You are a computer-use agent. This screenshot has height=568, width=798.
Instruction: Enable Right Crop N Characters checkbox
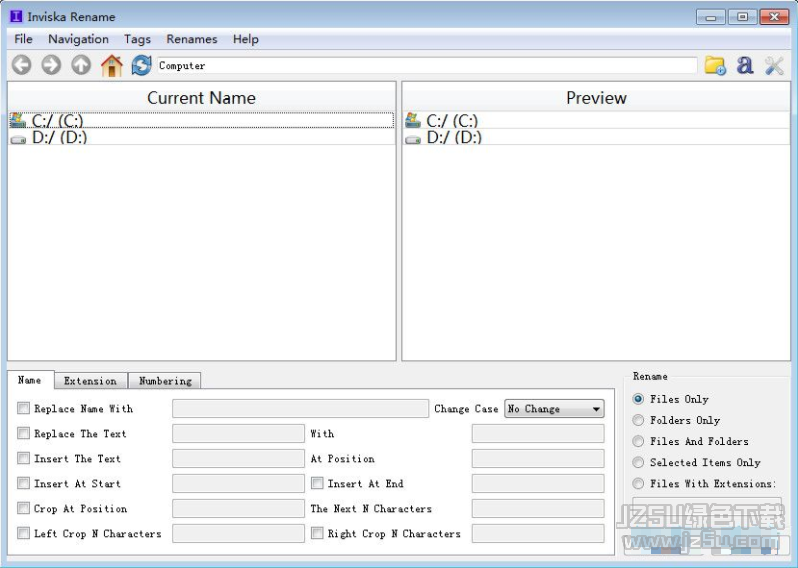tap(317, 533)
